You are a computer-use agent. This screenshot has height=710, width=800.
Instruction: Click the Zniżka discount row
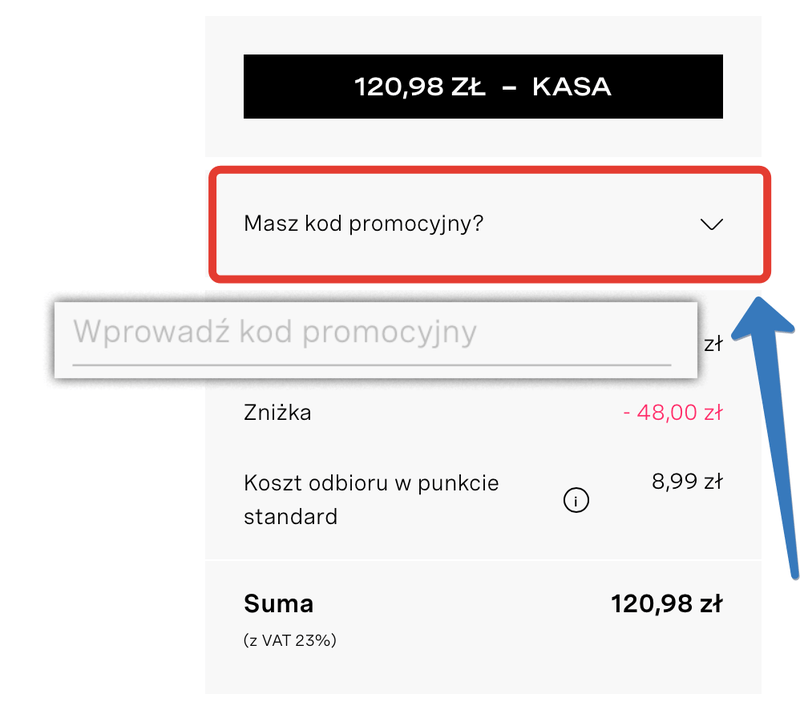[278, 411]
